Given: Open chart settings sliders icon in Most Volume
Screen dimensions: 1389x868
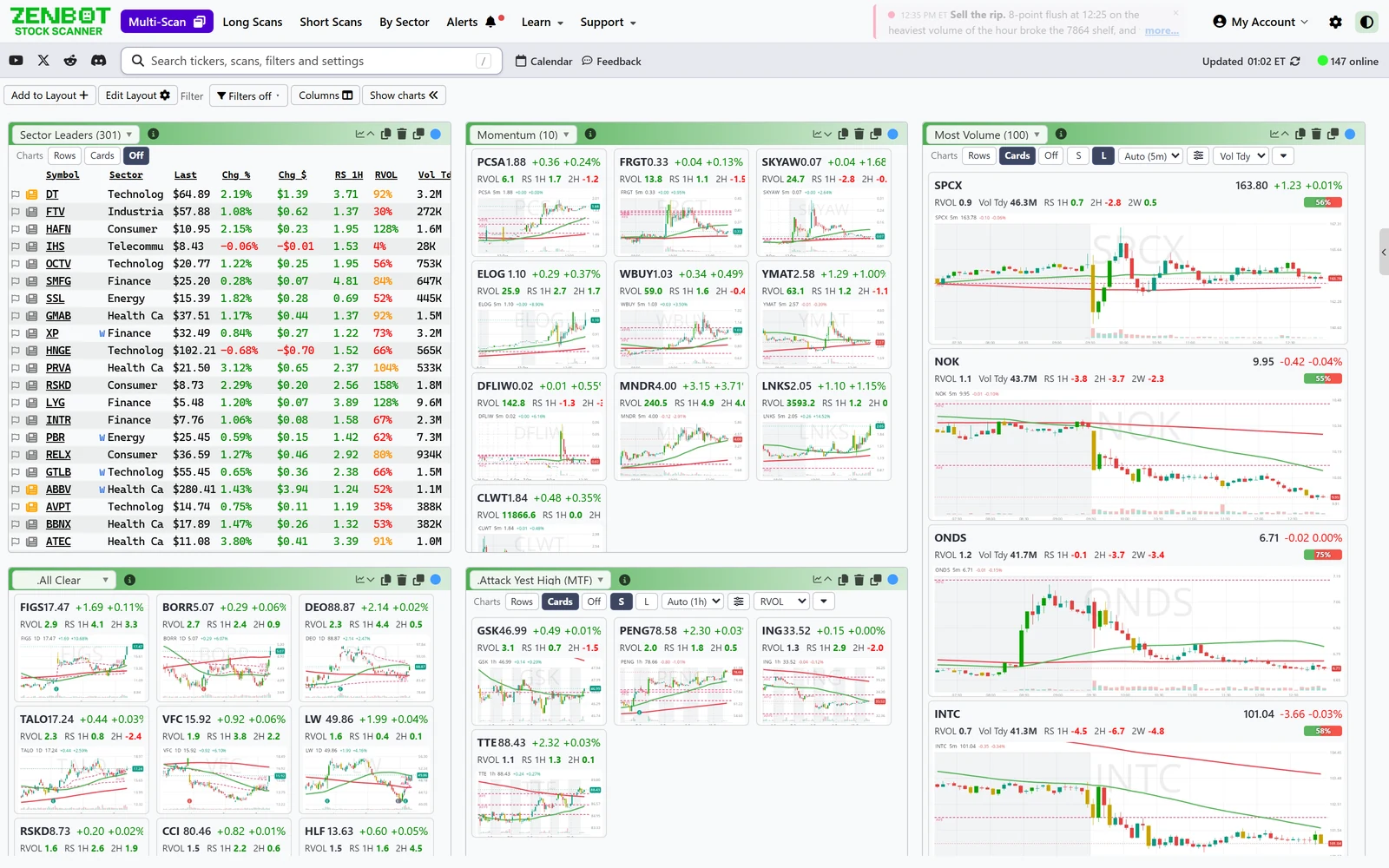Looking at the screenshot, I should click(1198, 155).
